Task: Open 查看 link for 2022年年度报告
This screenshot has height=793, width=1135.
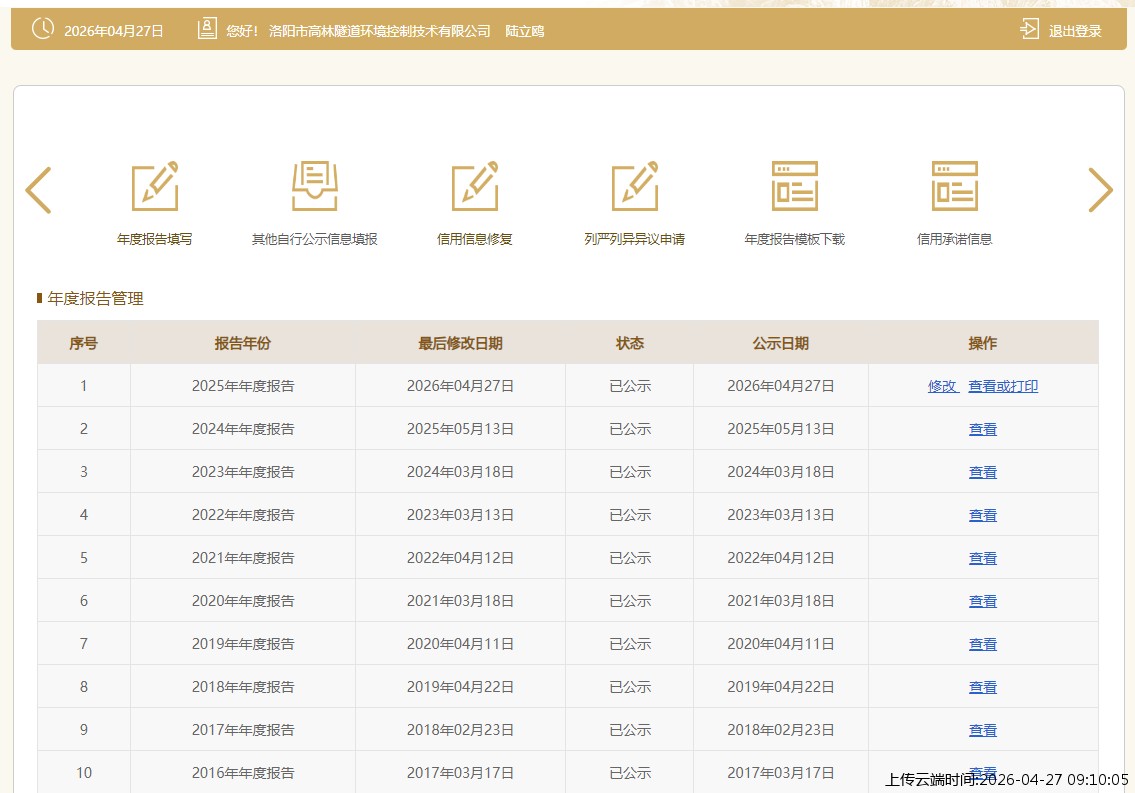Action: click(983, 515)
